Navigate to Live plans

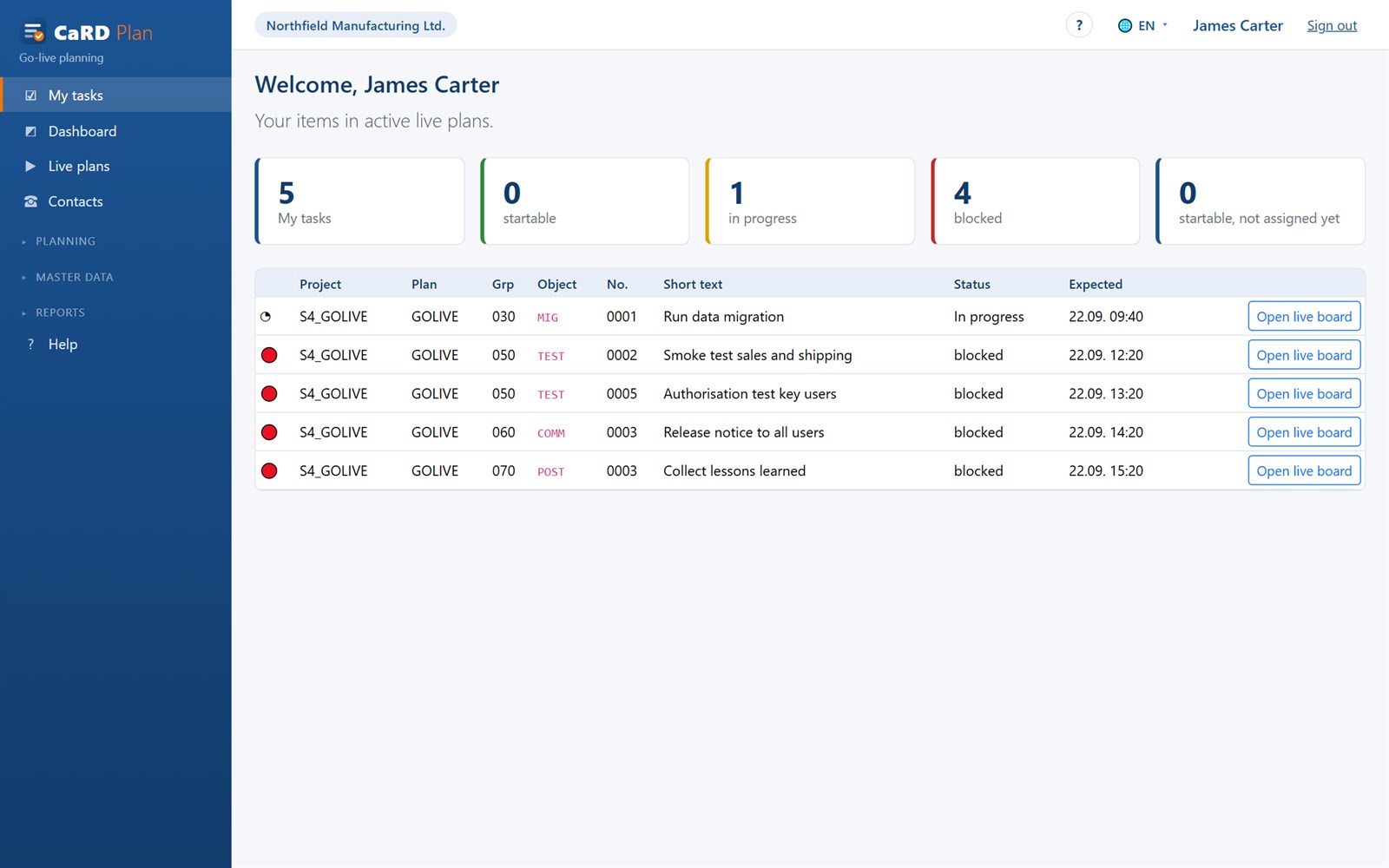point(115,166)
